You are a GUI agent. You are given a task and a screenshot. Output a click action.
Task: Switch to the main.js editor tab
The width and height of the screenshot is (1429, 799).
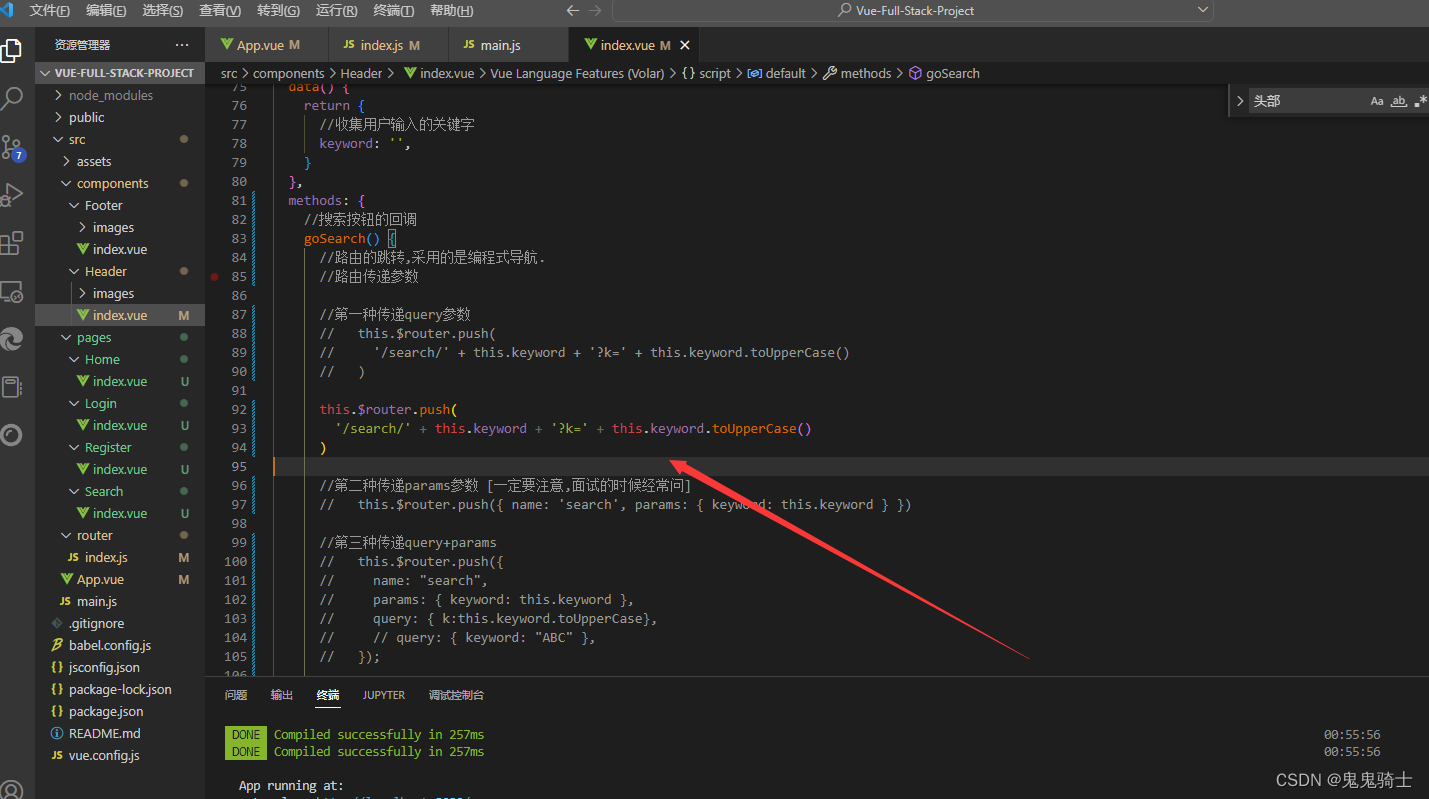pos(508,45)
